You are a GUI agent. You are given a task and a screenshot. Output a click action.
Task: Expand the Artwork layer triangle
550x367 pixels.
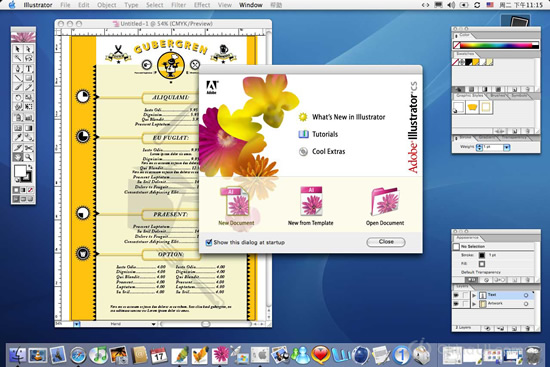pos(474,304)
